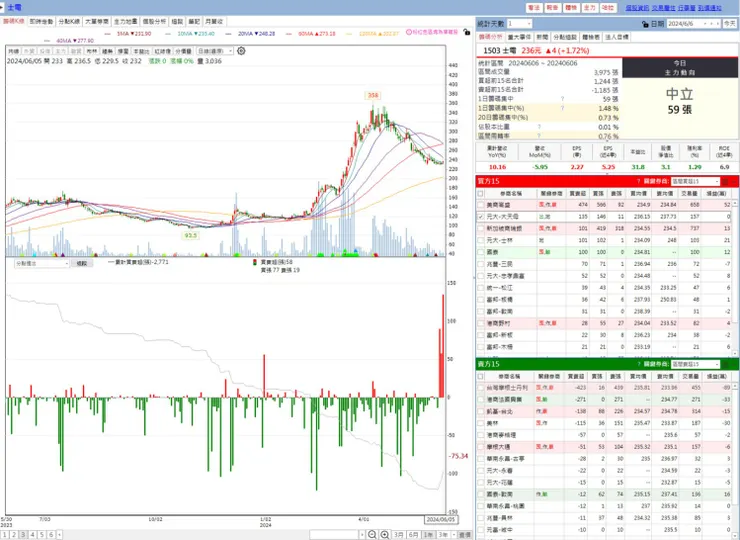Set chart range to 1年
740x540 pixels.
click(428, 535)
